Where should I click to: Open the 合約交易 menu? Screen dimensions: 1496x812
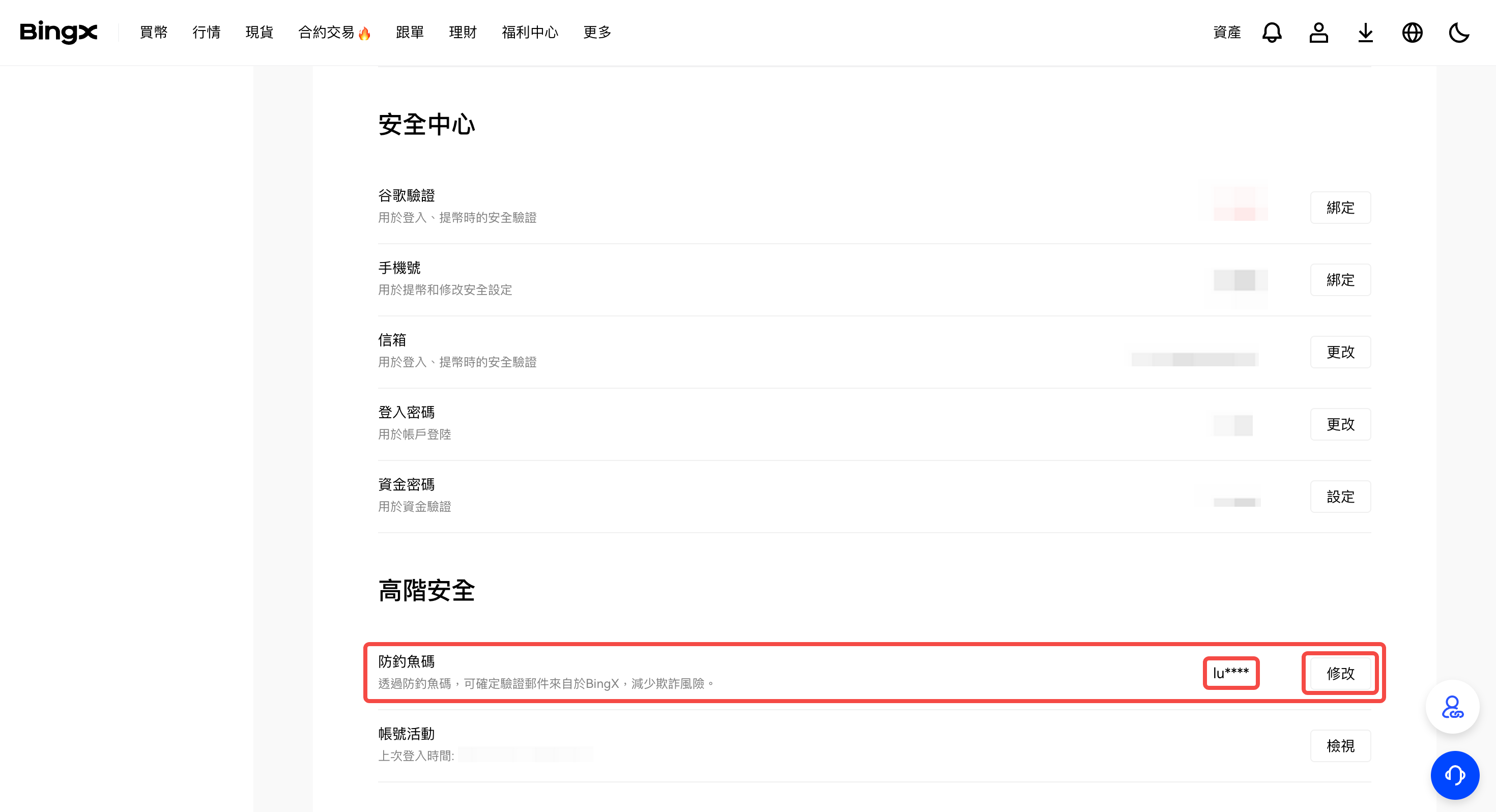point(326,33)
